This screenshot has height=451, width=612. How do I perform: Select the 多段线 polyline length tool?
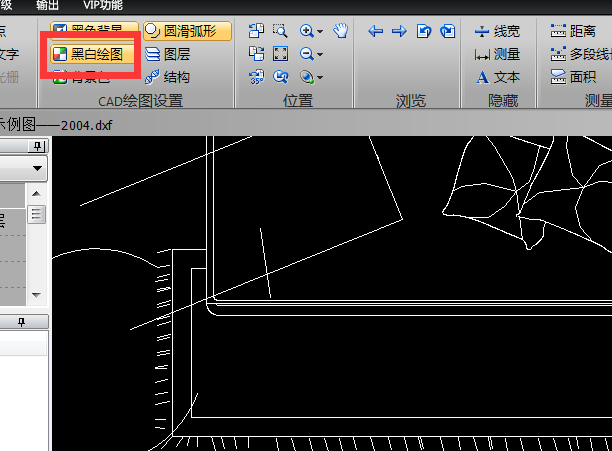pyautogui.click(x=581, y=54)
